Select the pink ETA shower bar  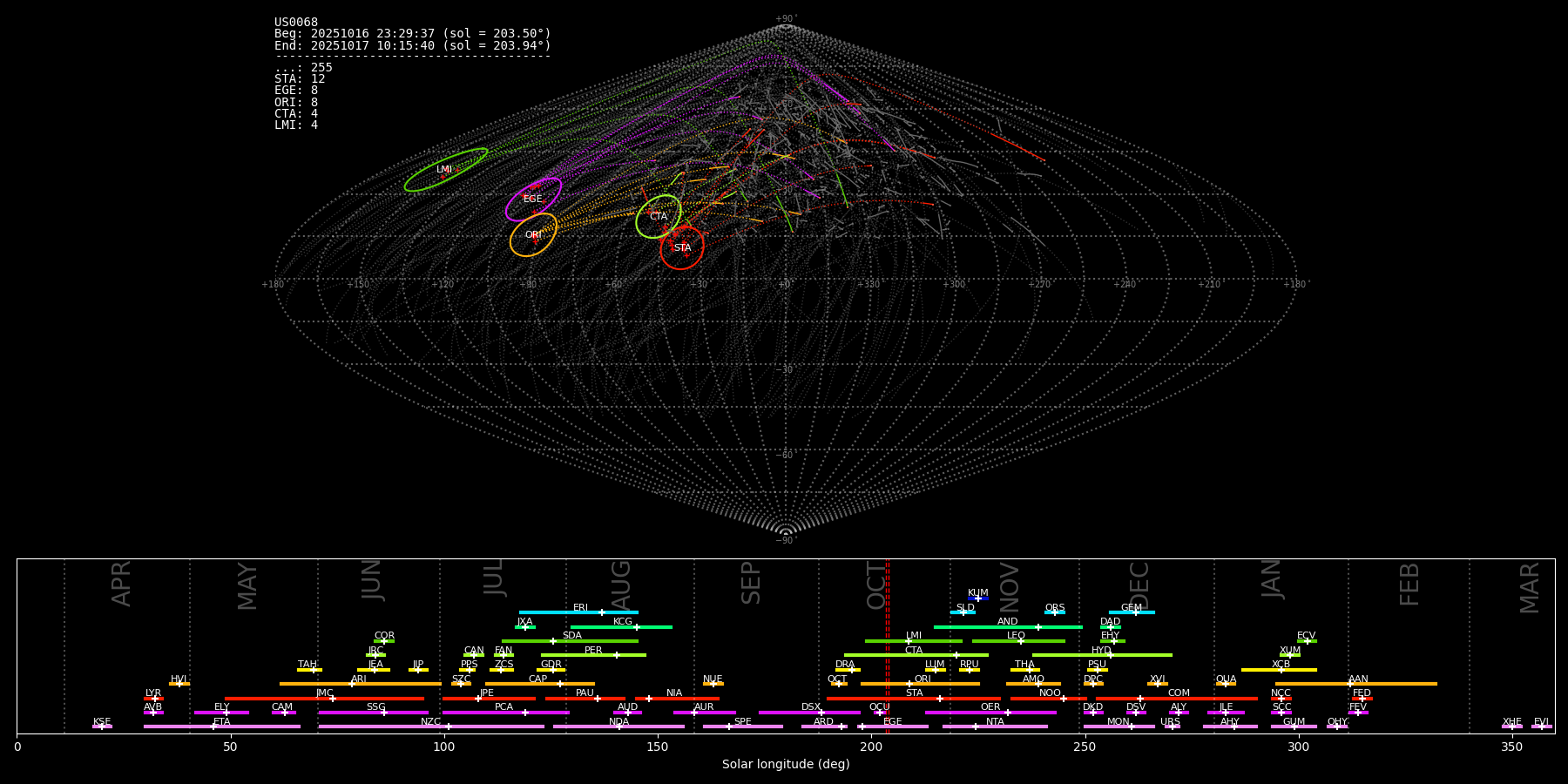222,727
